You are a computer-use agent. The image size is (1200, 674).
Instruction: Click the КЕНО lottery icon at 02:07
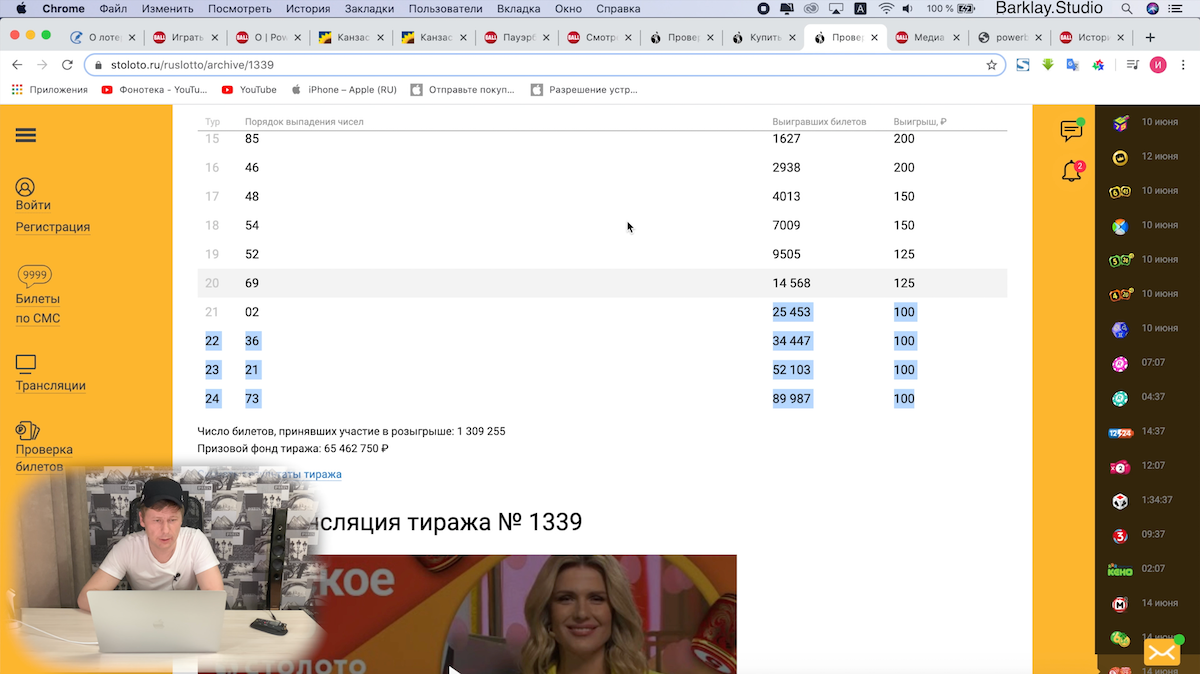1120,569
